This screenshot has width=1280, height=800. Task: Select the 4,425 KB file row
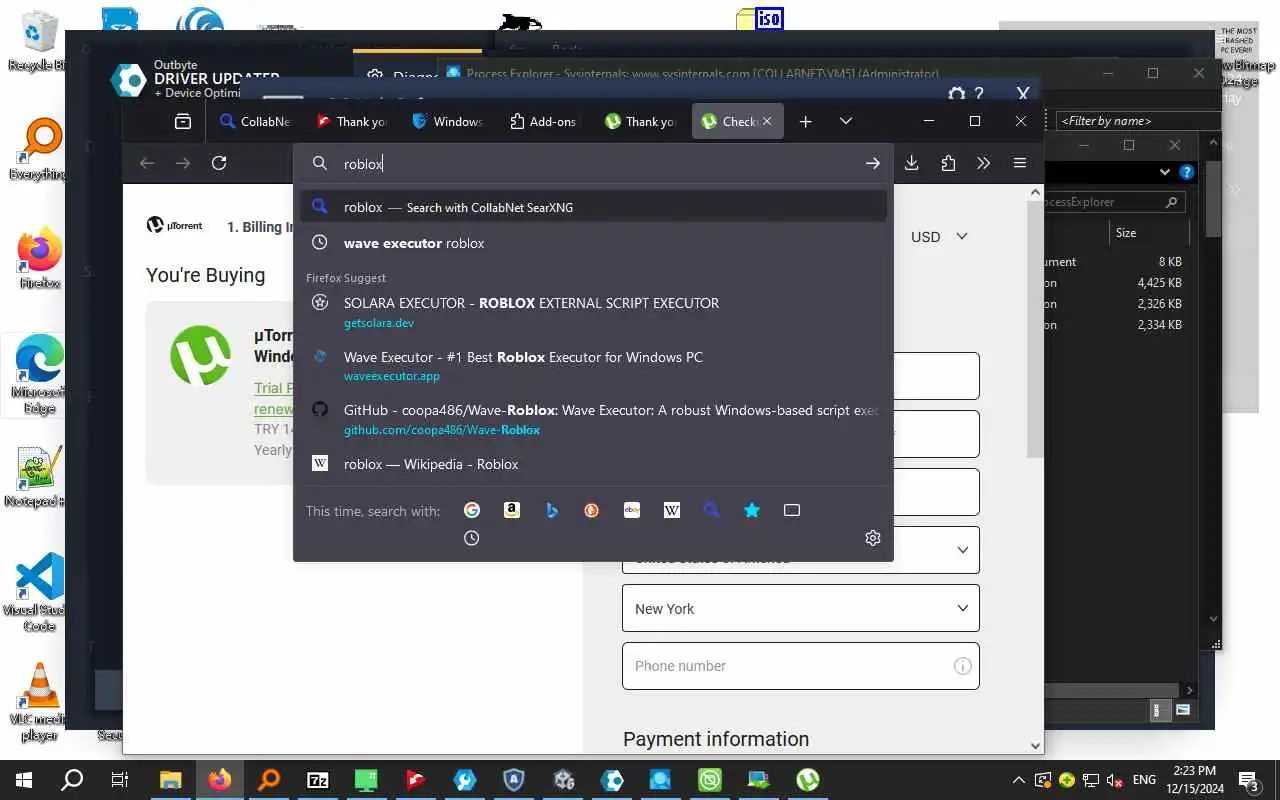pos(1115,283)
